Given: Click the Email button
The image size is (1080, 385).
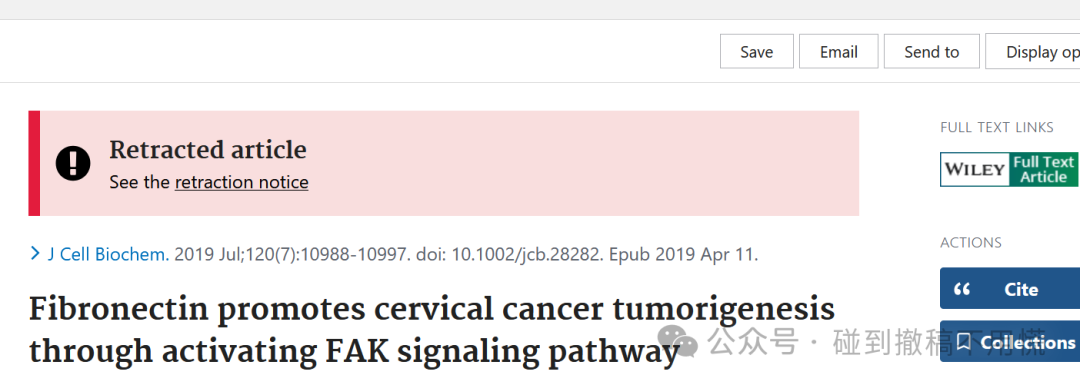Looking at the screenshot, I should click(x=838, y=52).
